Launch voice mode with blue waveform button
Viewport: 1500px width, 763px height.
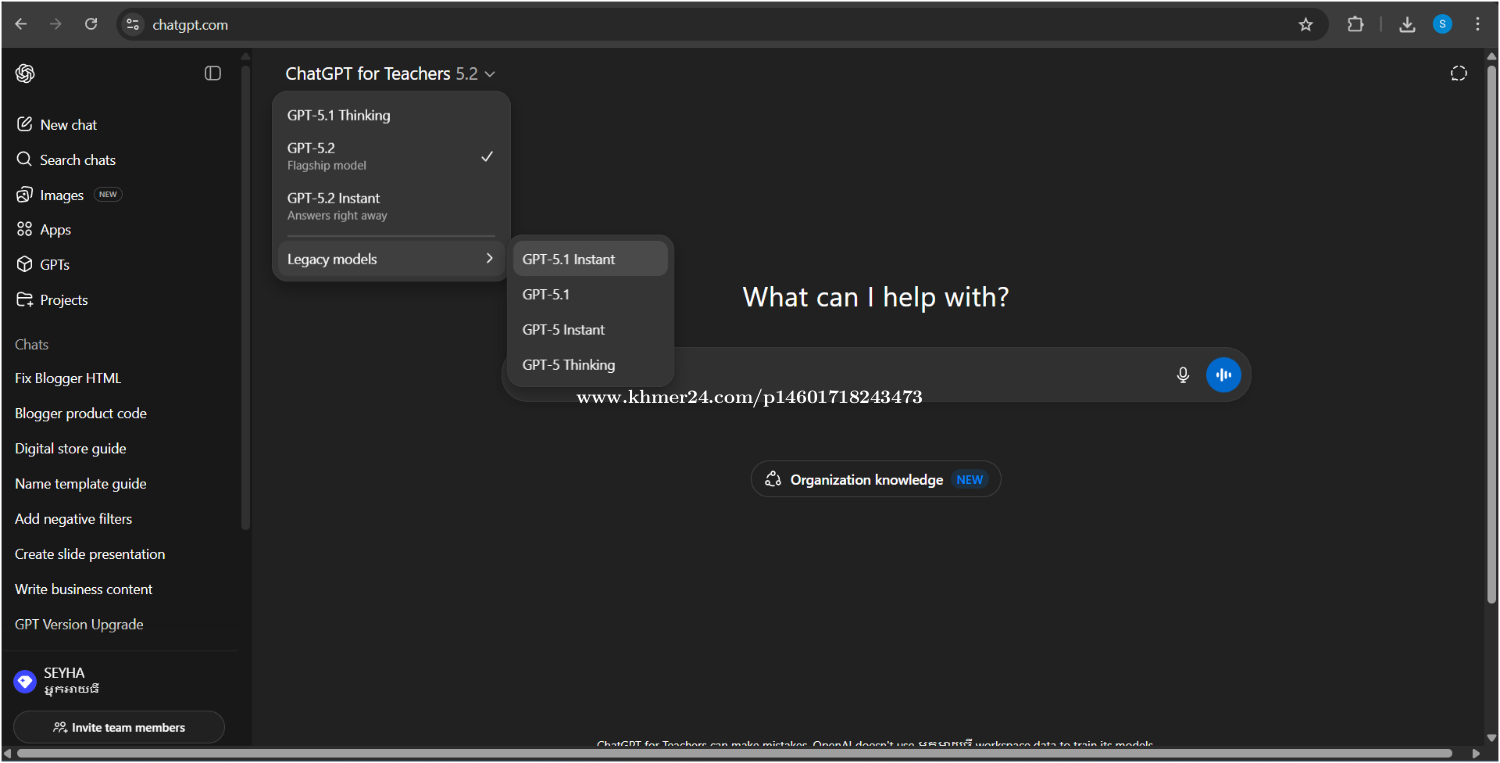(x=1223, y=375)
